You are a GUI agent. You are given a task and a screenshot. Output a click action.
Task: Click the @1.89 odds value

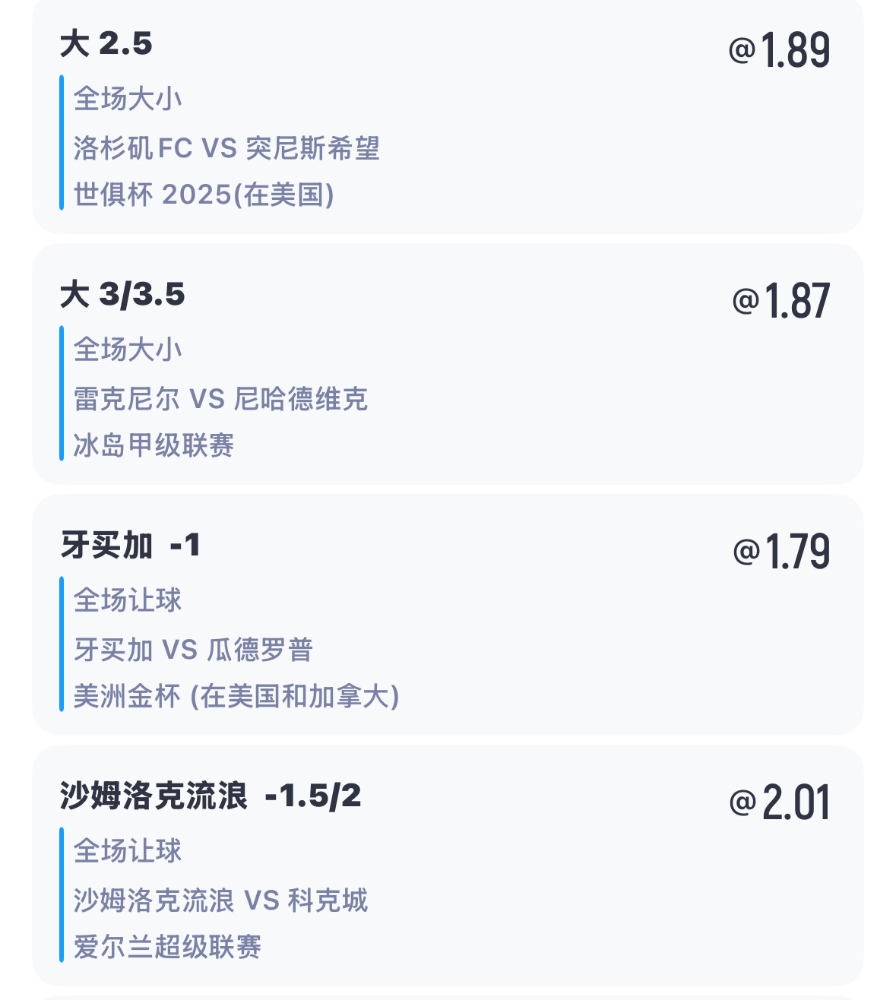[x=779, y=50]
